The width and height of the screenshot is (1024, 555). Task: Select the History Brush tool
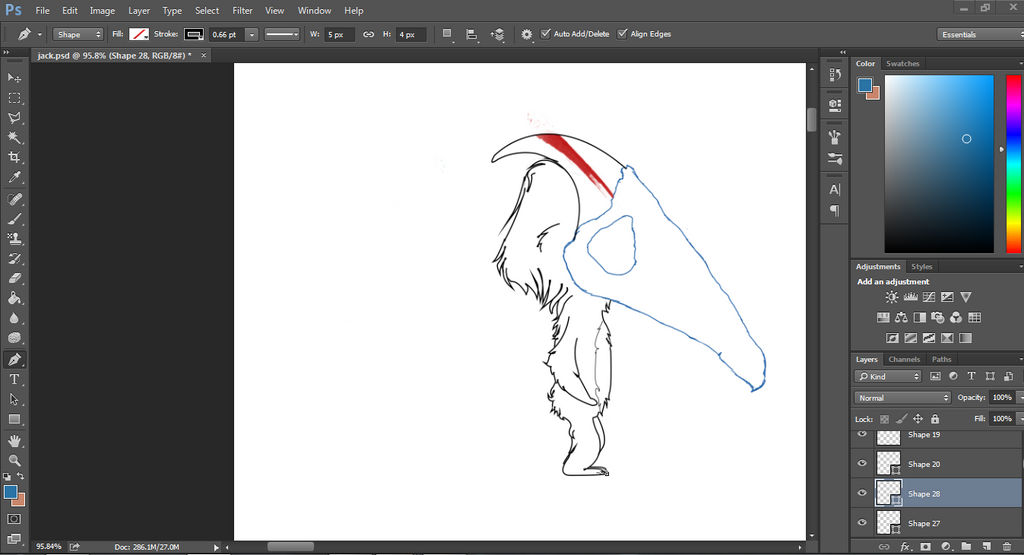pyautogui.click(x=14, y=259)
